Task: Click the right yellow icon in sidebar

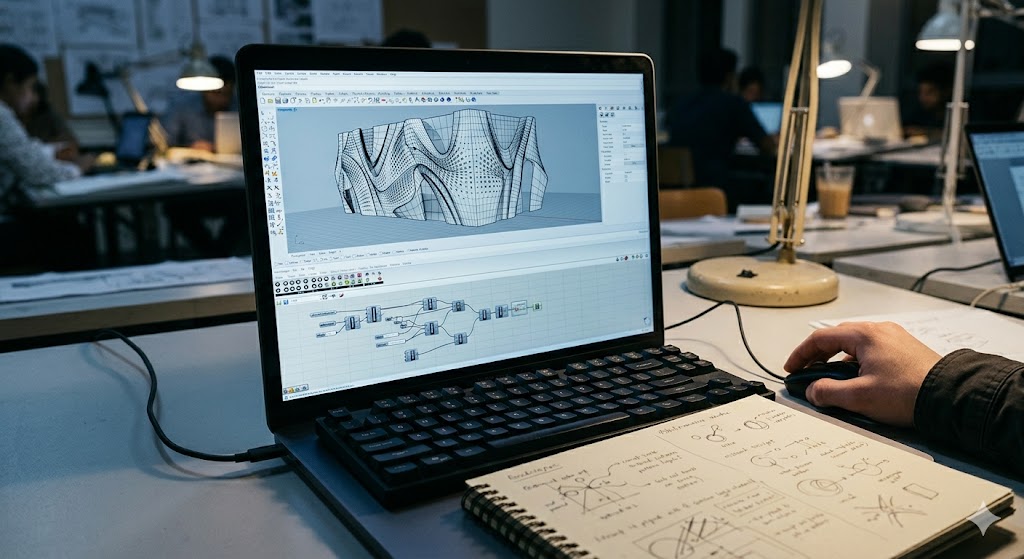Action: point(274,173)
